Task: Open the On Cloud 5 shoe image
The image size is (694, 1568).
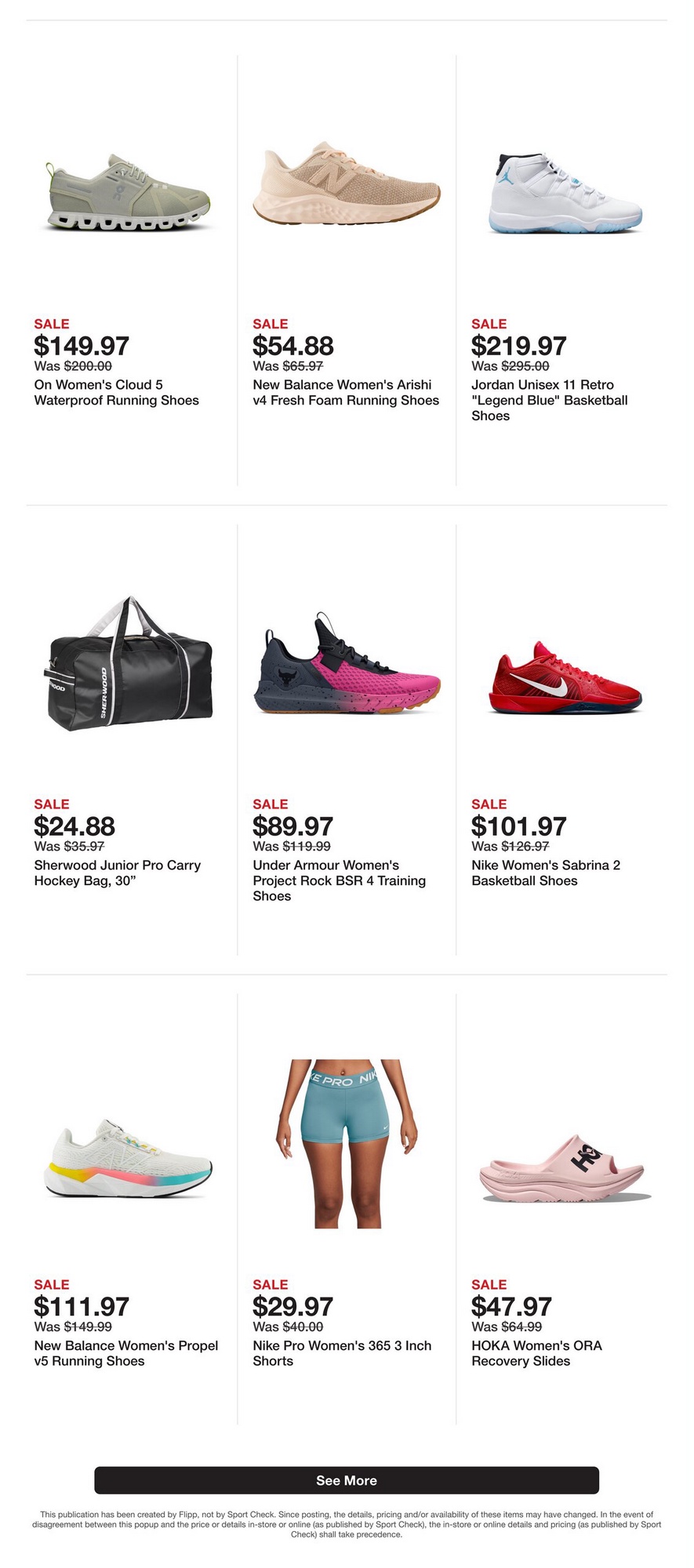Action: pyautogui.click(x=128, y=192)
